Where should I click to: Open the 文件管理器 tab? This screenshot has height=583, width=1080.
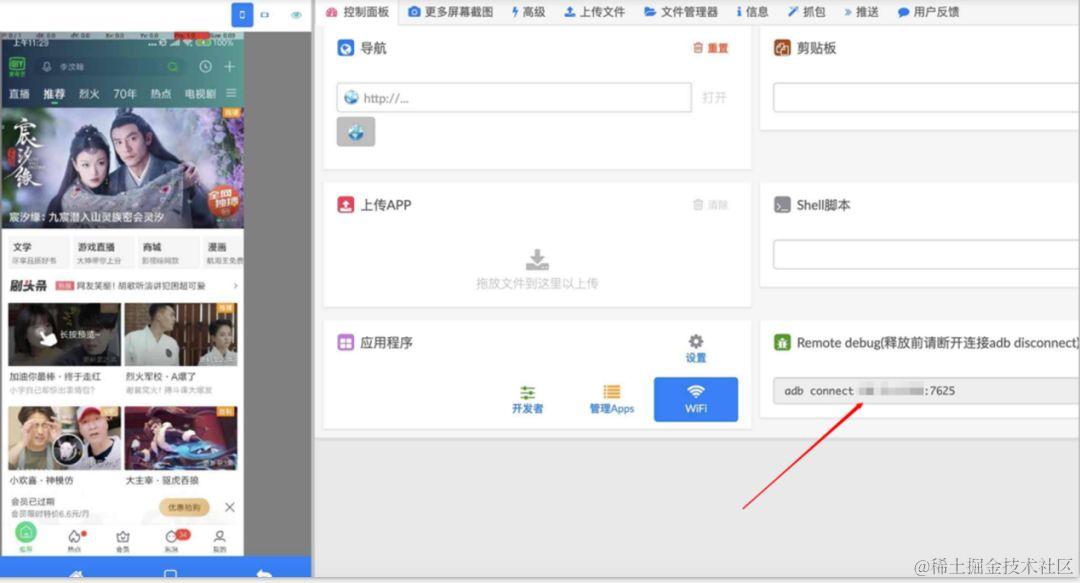(681, 12)
